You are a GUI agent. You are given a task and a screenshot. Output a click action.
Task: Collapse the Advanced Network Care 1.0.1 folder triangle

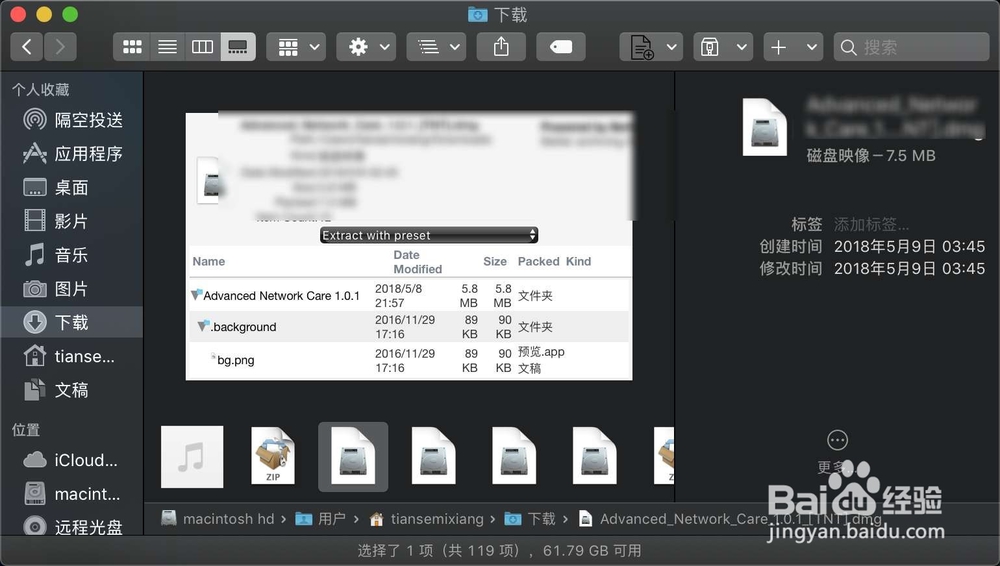coord(196,295)
